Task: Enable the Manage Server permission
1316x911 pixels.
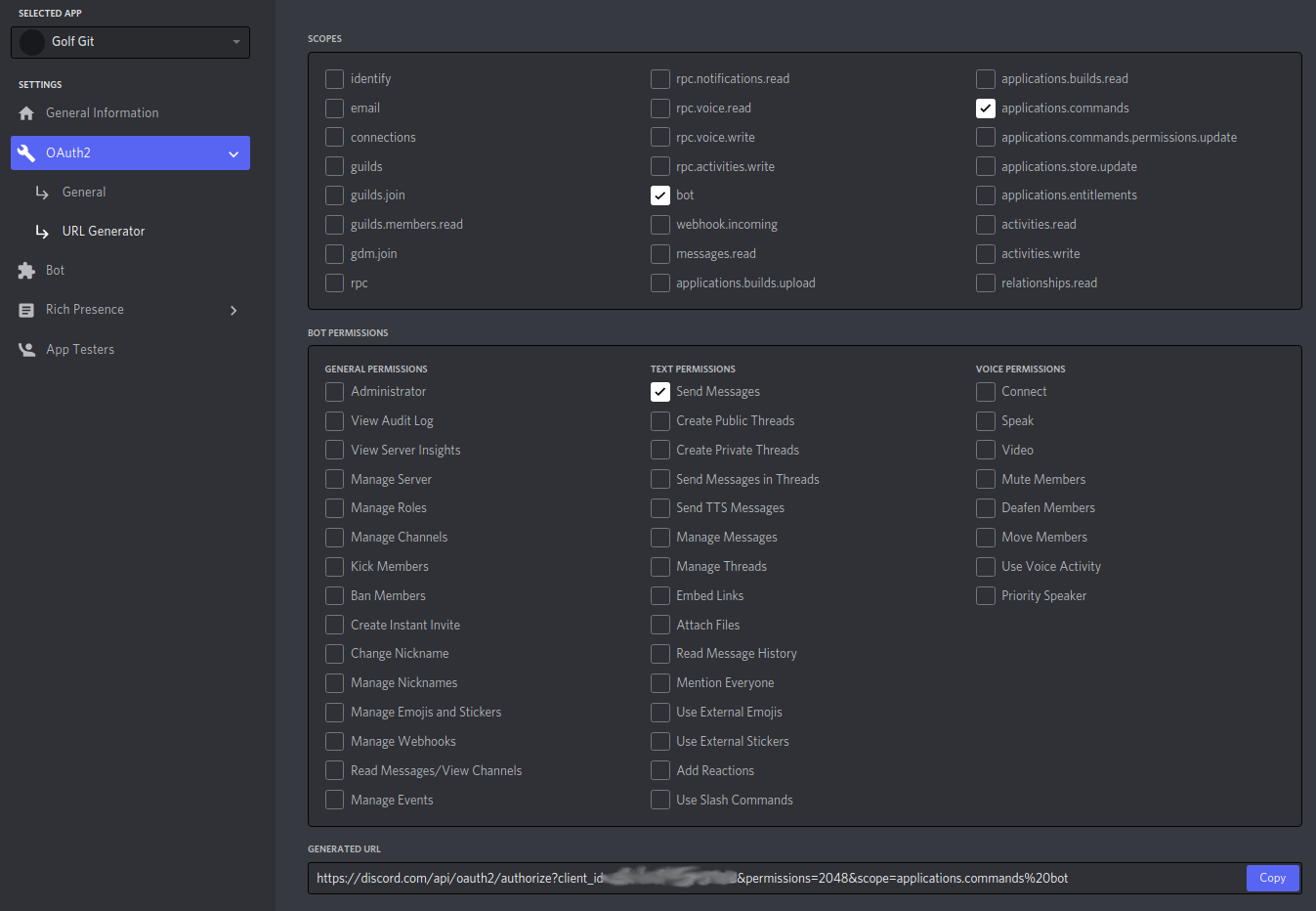Action: [x=335, y=479]
